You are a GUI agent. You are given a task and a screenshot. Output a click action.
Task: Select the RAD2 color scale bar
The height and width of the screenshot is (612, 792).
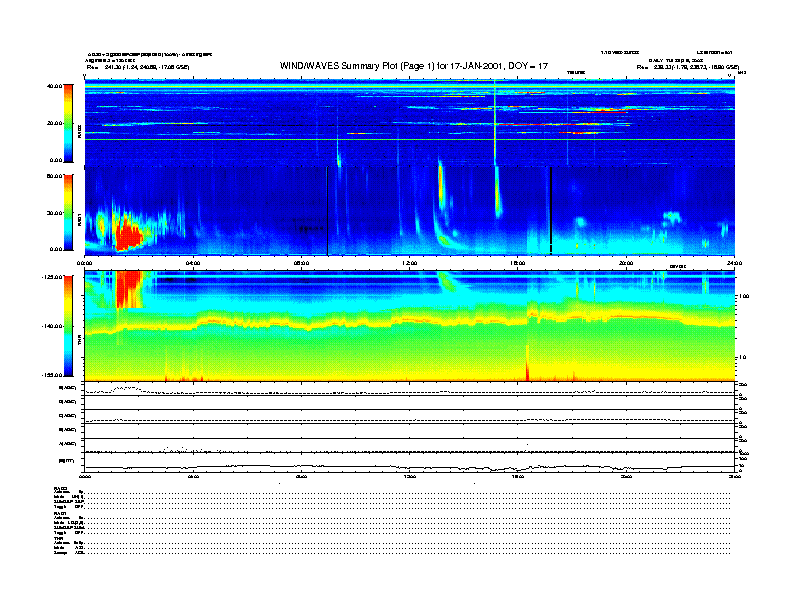click(68, 123)
